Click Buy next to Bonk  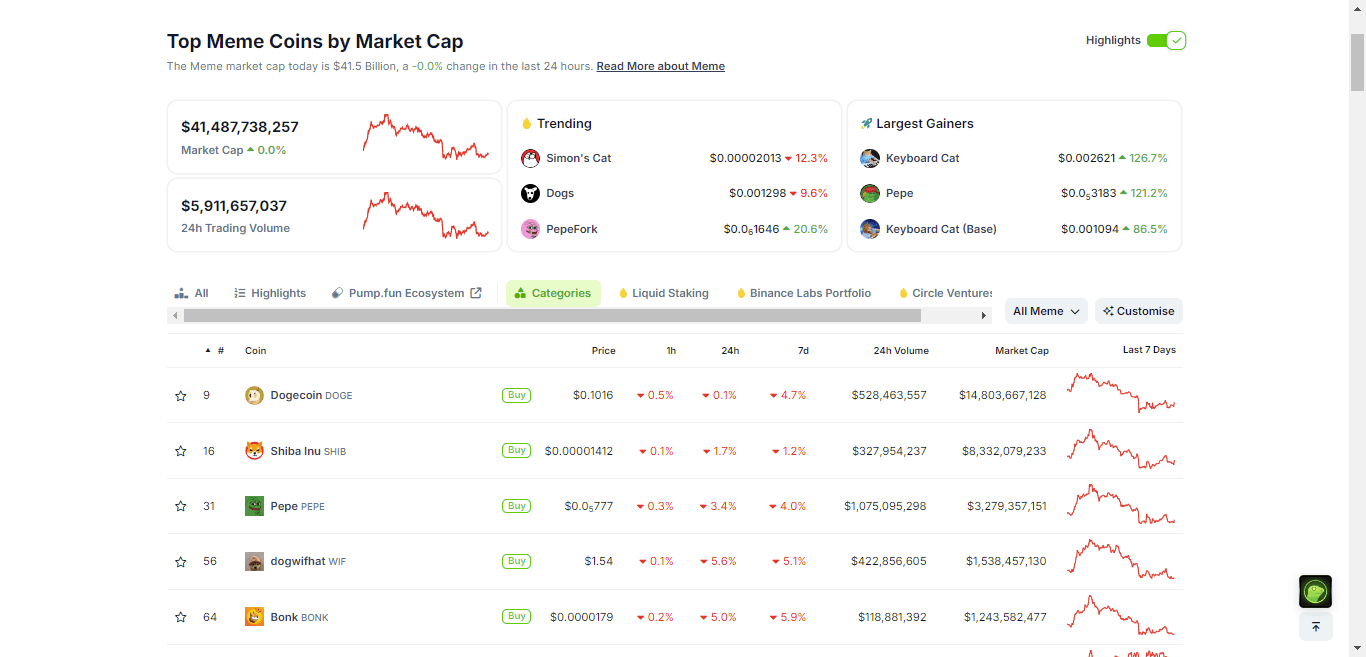coord(516,616)
